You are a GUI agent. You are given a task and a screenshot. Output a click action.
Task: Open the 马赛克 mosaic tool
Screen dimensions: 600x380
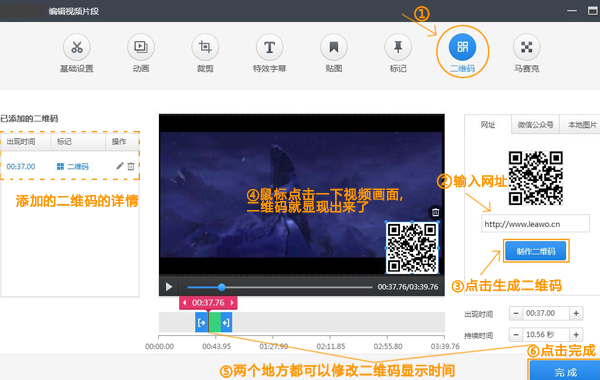(x=527, y=47)
